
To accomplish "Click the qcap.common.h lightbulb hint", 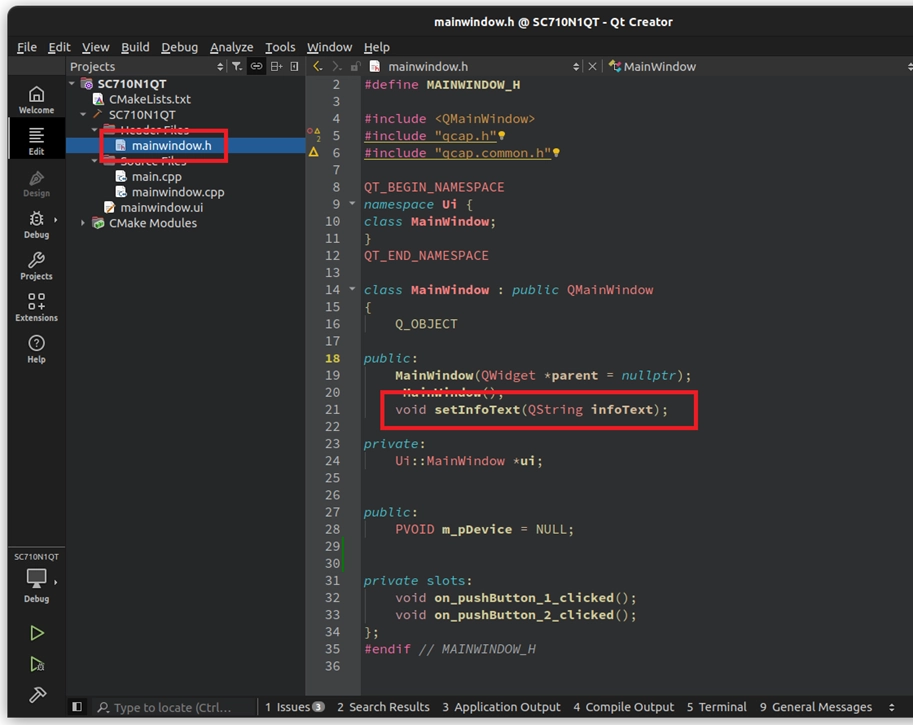I will 556,153.
